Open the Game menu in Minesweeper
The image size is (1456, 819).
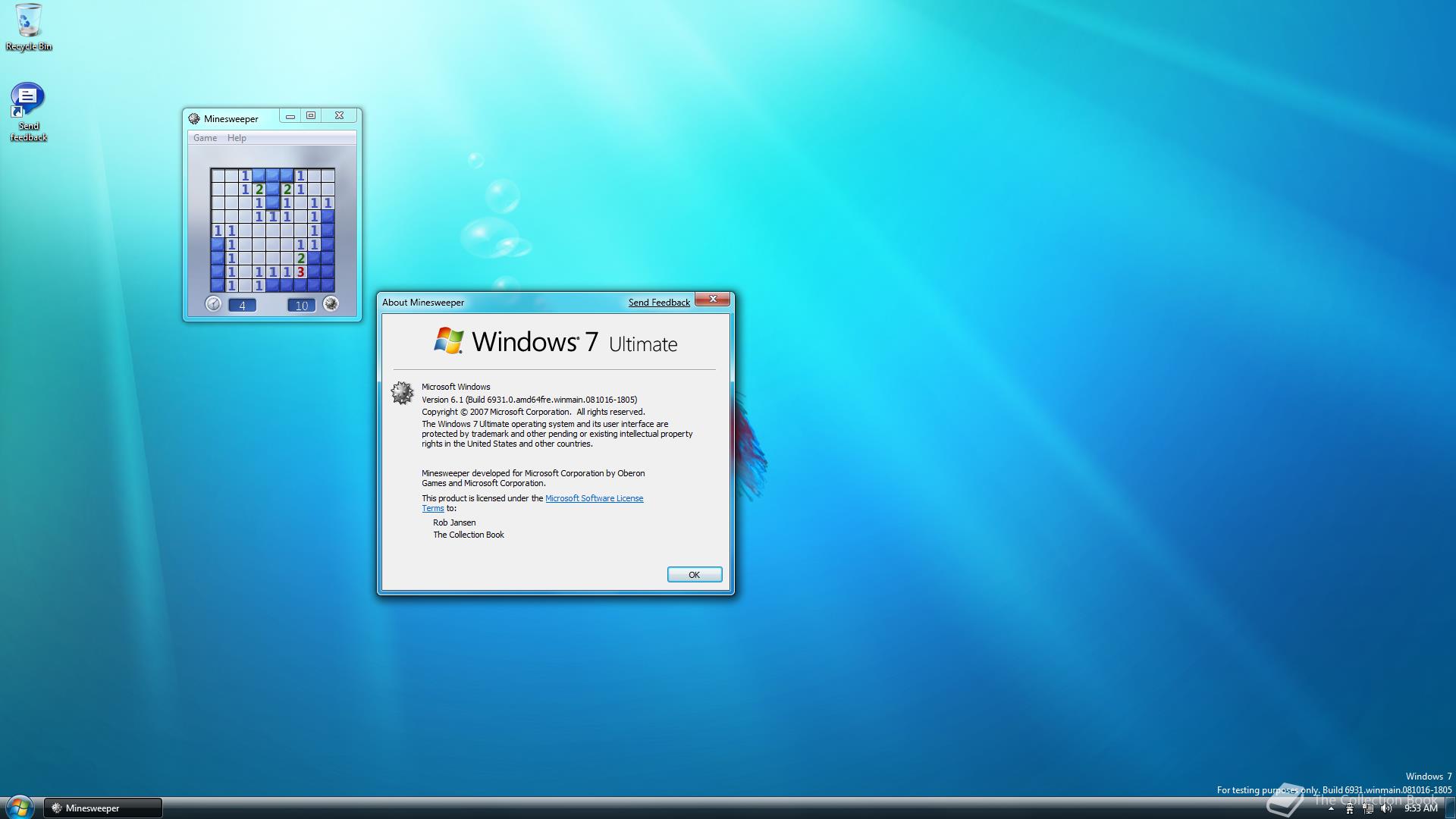pyautogui.click(x=205, y=138)
